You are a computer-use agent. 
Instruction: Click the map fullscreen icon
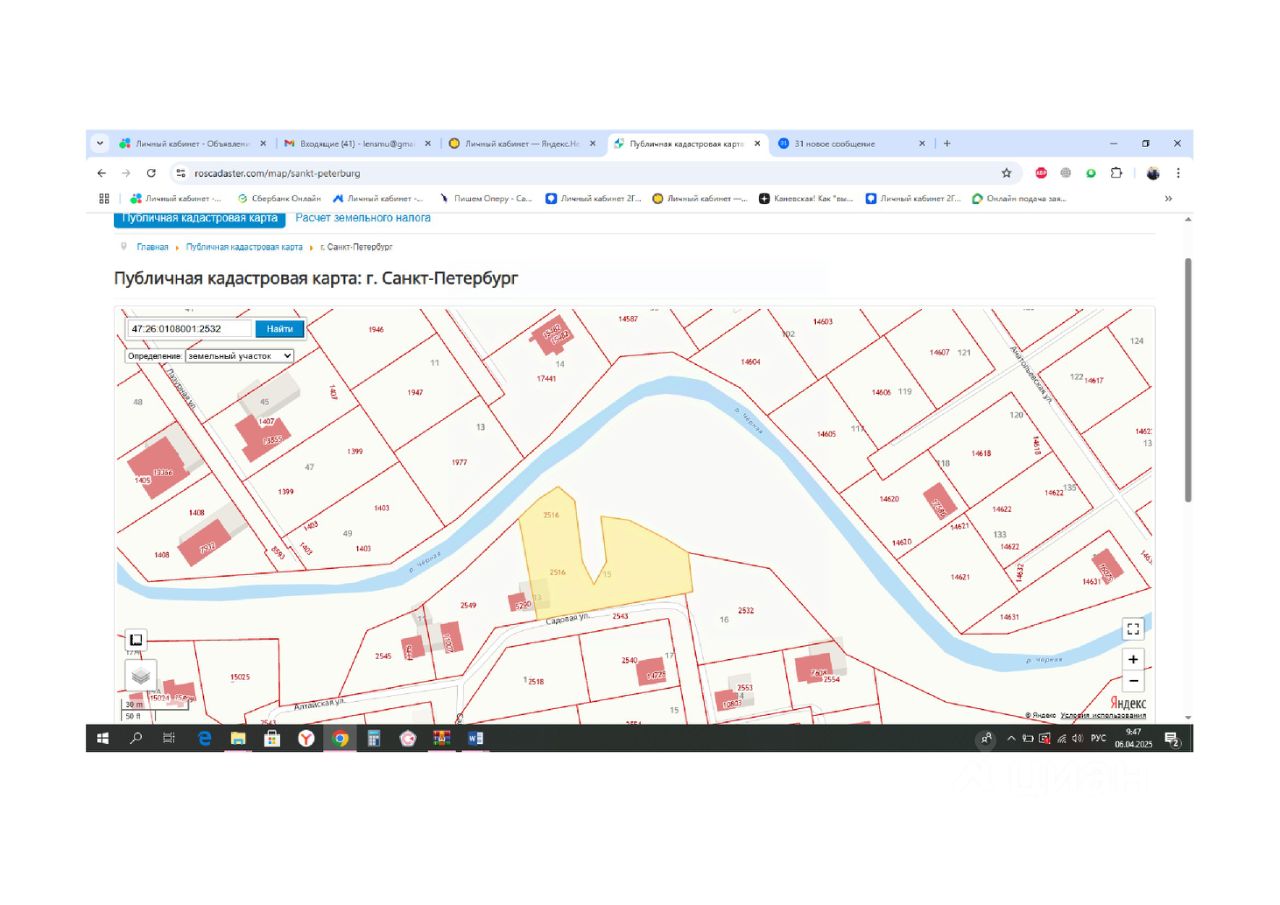point(1132,629)
